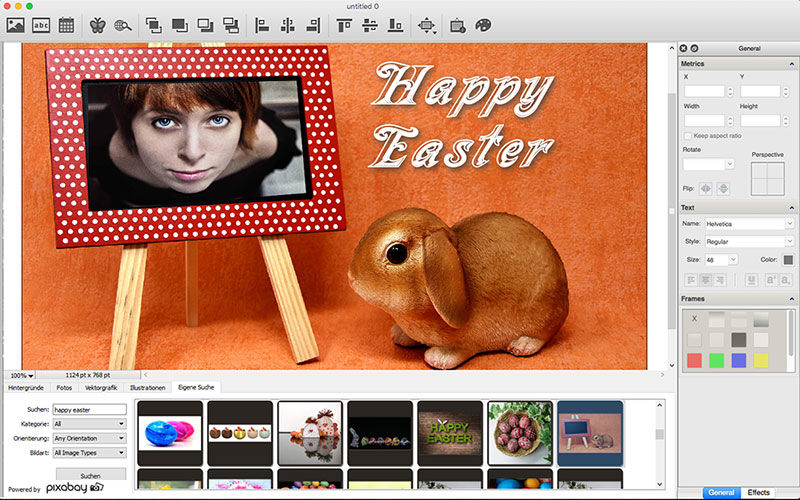
Task: Open the Orientierung dropdown
Action: (x=89, y=438)
